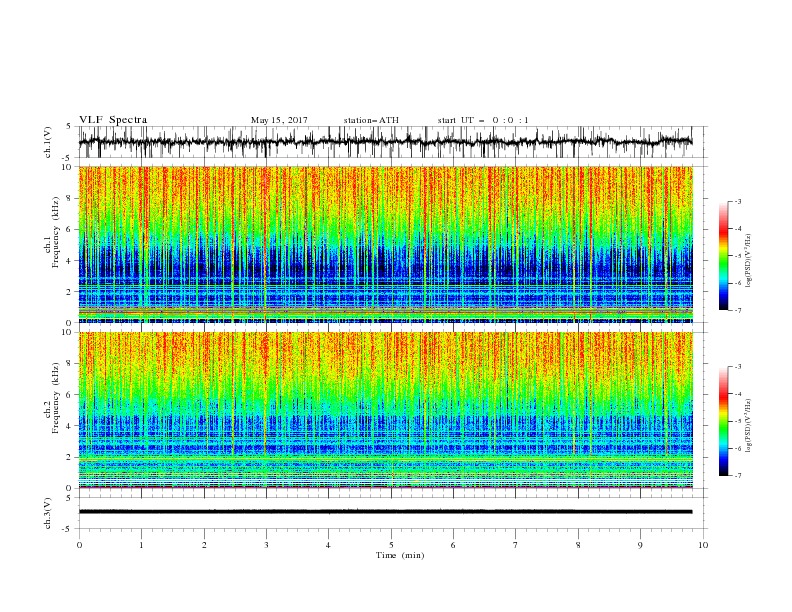
Task: Click the log(PSD) label beside ch.2 colorbar
Action: tap(749, 425)
